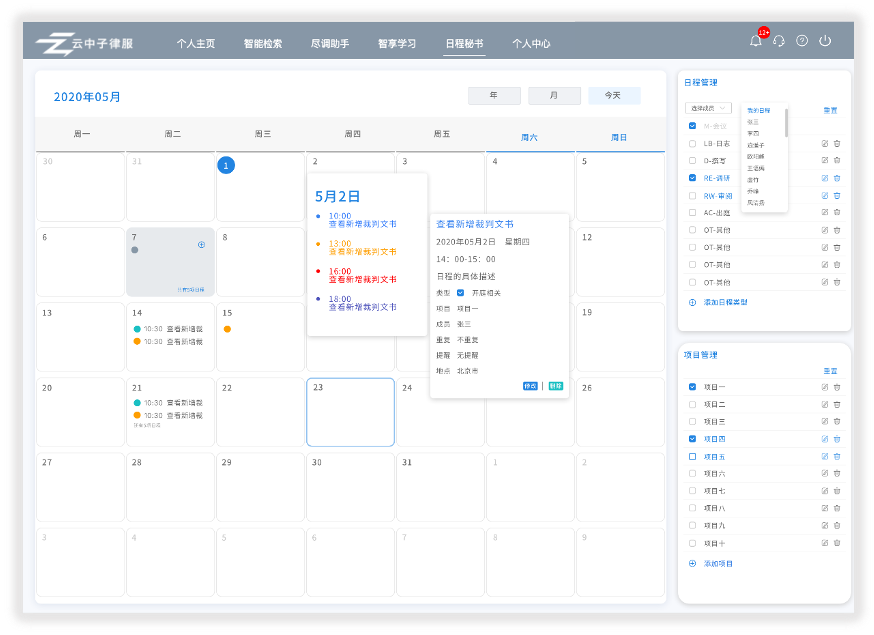Jump to 今天 in the calendar
This screenshot has height=635, width=874.
click(614, 95)
